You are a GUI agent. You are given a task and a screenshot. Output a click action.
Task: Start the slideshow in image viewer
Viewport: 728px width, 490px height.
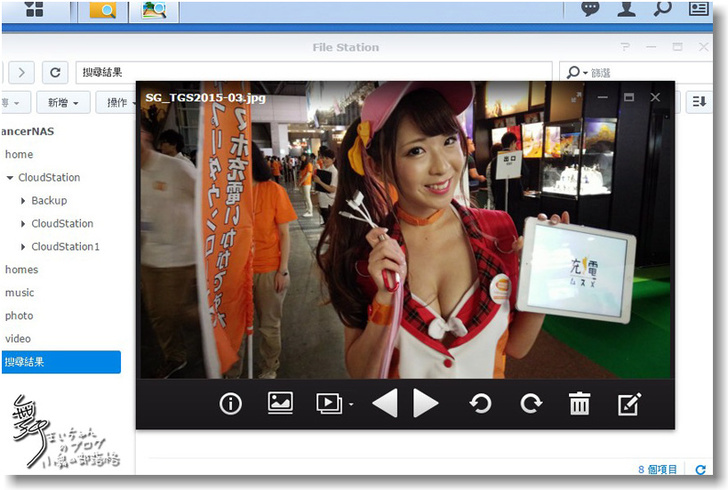(x=328, y=403)
